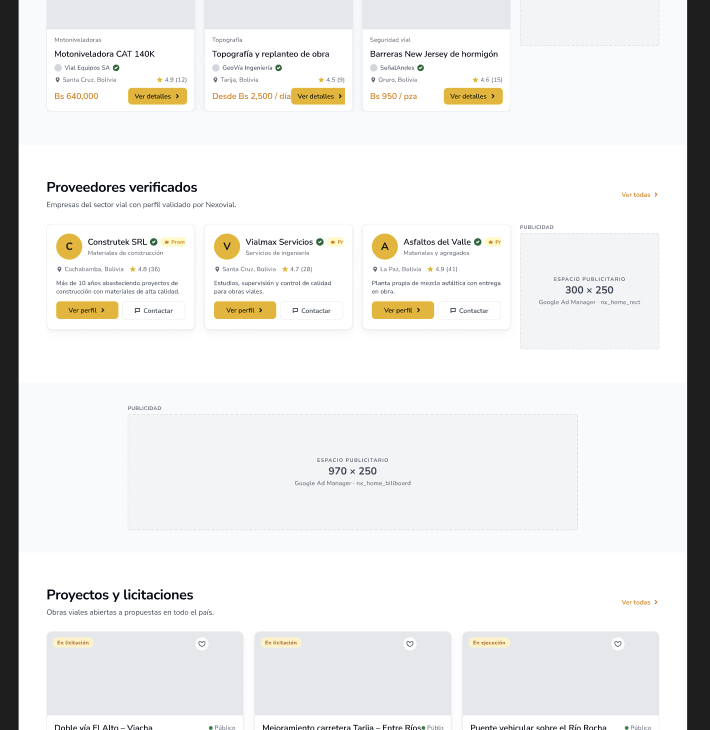
Task: Open details for Motoniveladora CAT 140K
Action: 157,96
